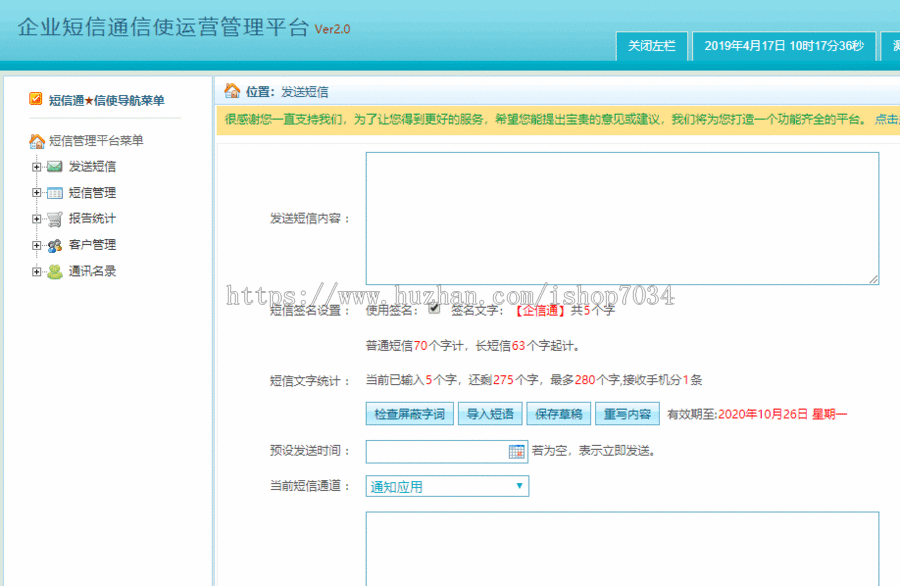Select the 短信管理 table icon in sidebar
Viewport: 900px width, 586px height.
tap(55, 193)
